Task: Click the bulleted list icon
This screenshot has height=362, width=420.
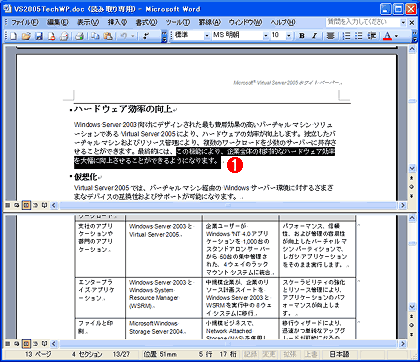Action: pyautogui.click(x=359, y=36)
